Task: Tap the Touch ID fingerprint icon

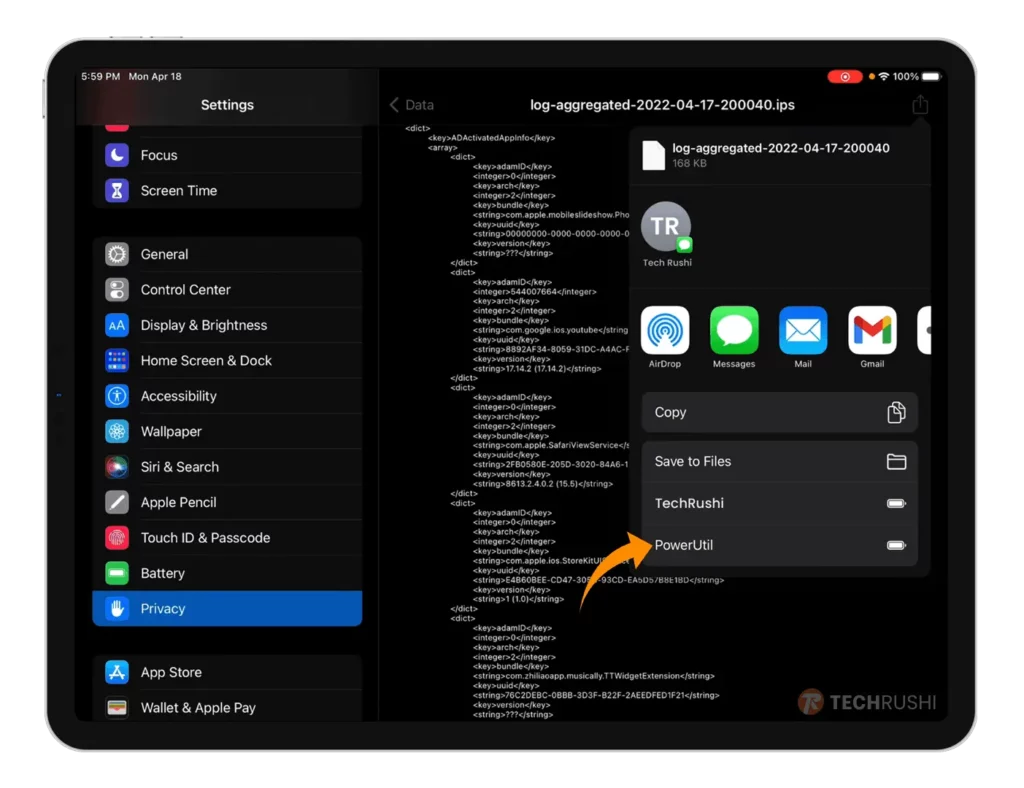Action: [x=117, y=537]
